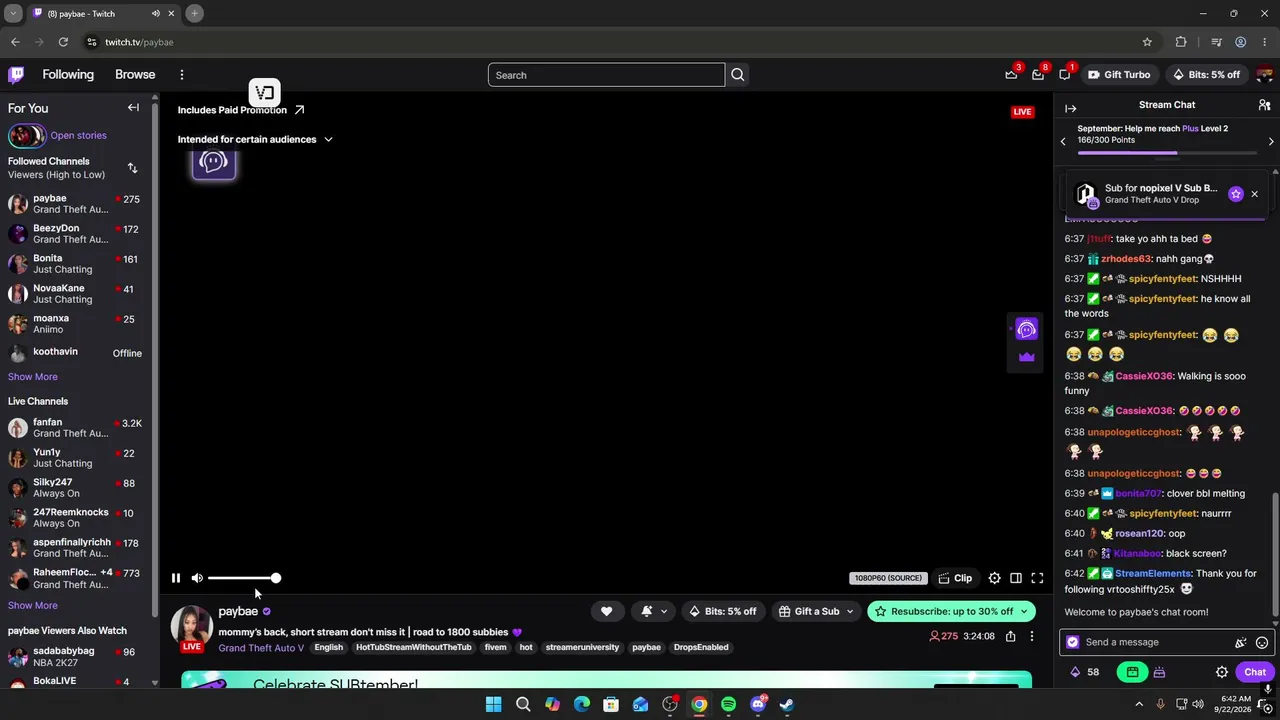Image resolution: width=1280 pixels, height=720 pixels.
Task: Click the purple extension icon at player right edge
Action: point(1026,329)
